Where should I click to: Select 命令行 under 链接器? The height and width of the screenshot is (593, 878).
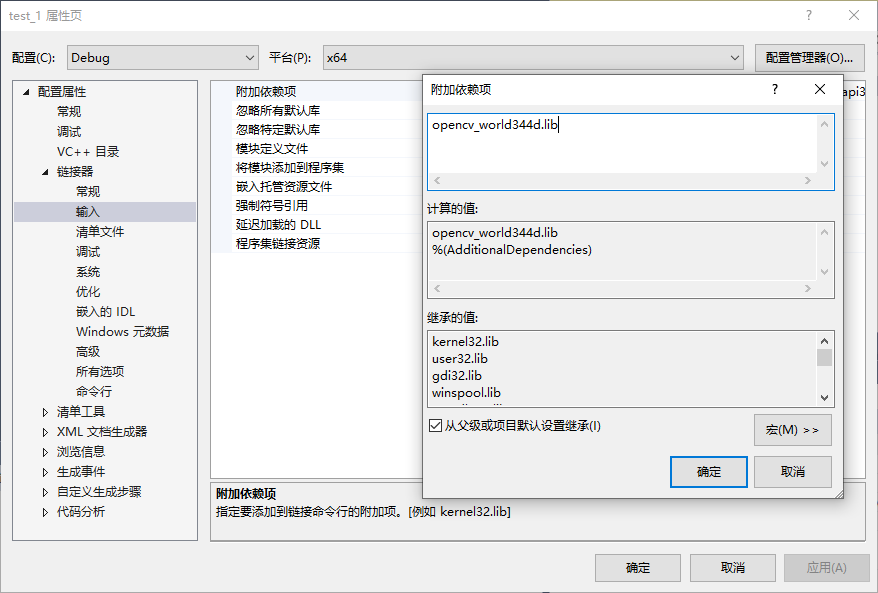tap(94, 392)
